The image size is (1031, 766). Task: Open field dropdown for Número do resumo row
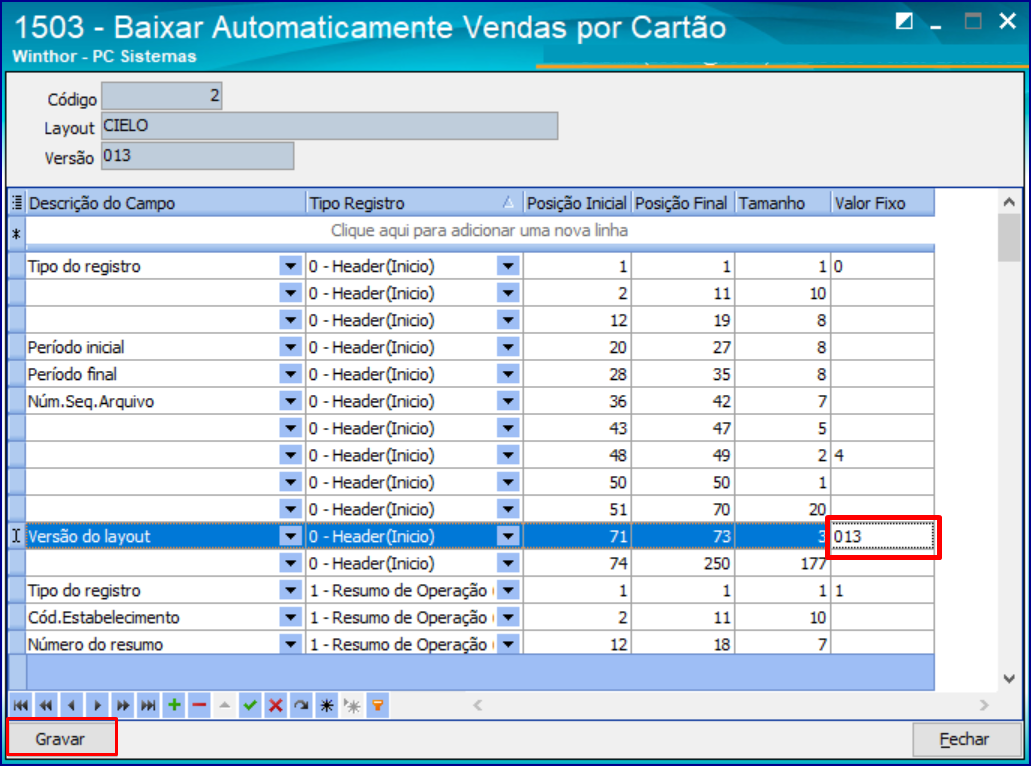coord(290,644)
